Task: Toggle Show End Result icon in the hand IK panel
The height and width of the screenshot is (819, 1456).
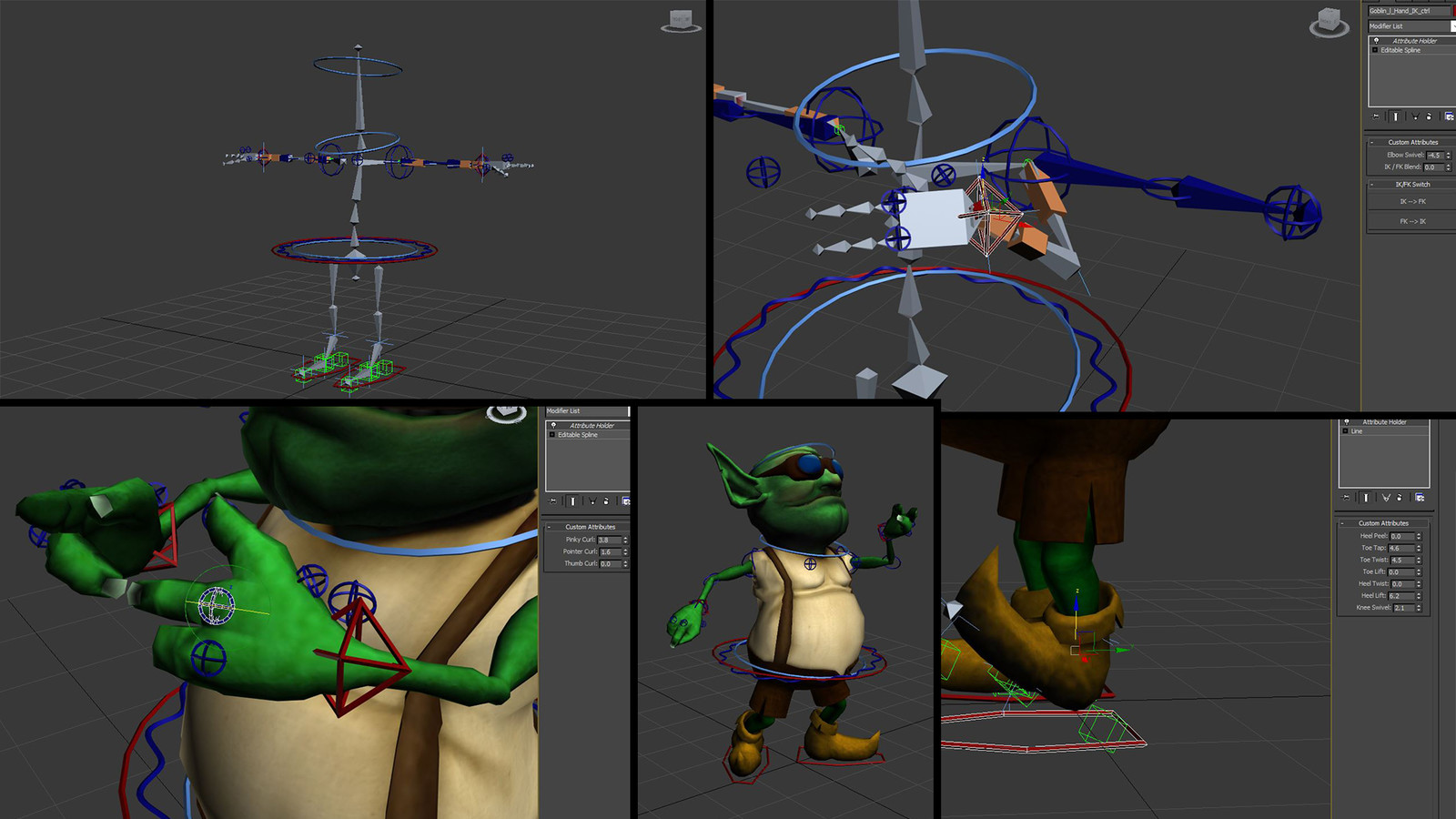Action: pos(1395,116)
